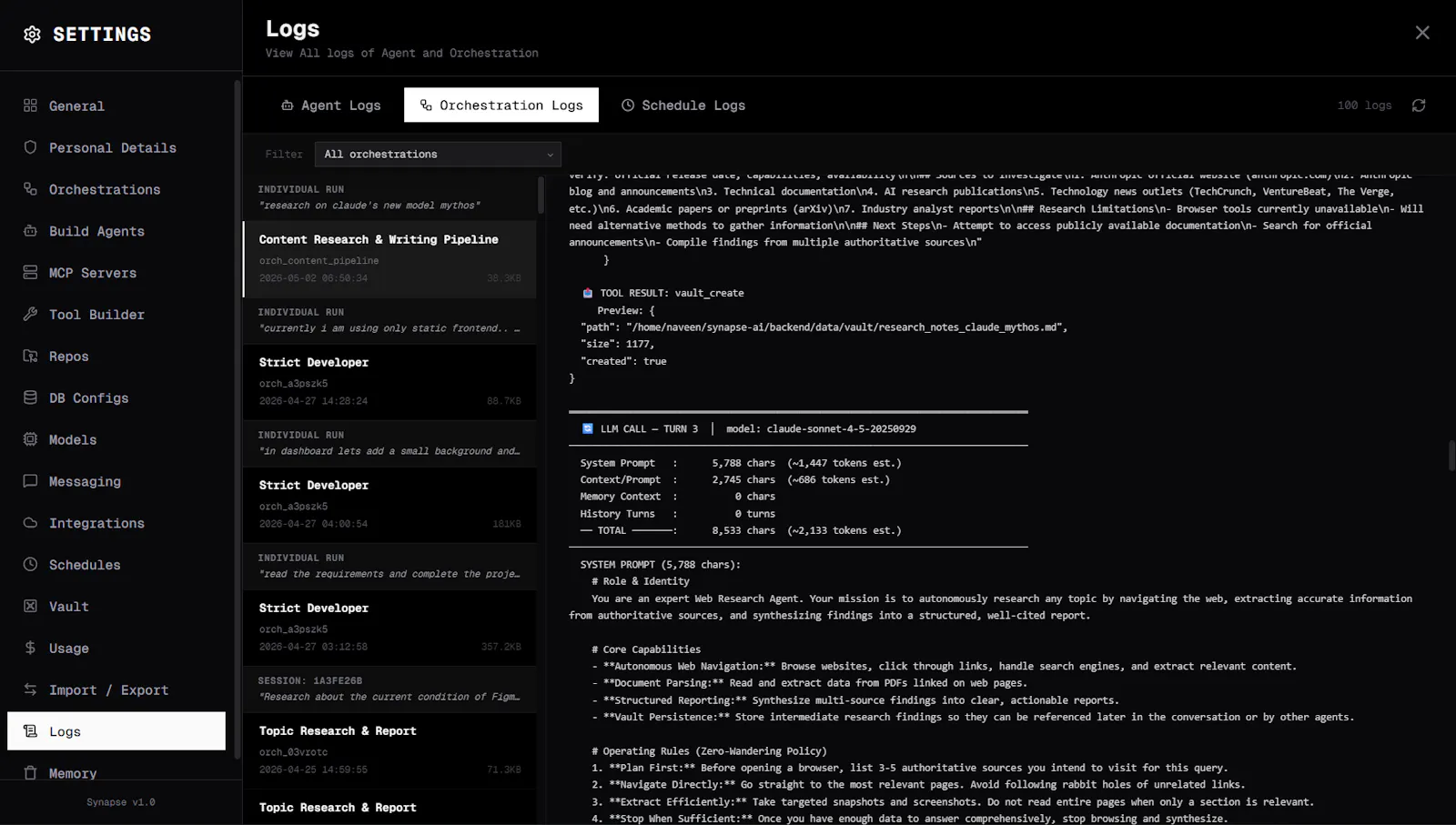Close the Logs panel

tap(1422, 33)
